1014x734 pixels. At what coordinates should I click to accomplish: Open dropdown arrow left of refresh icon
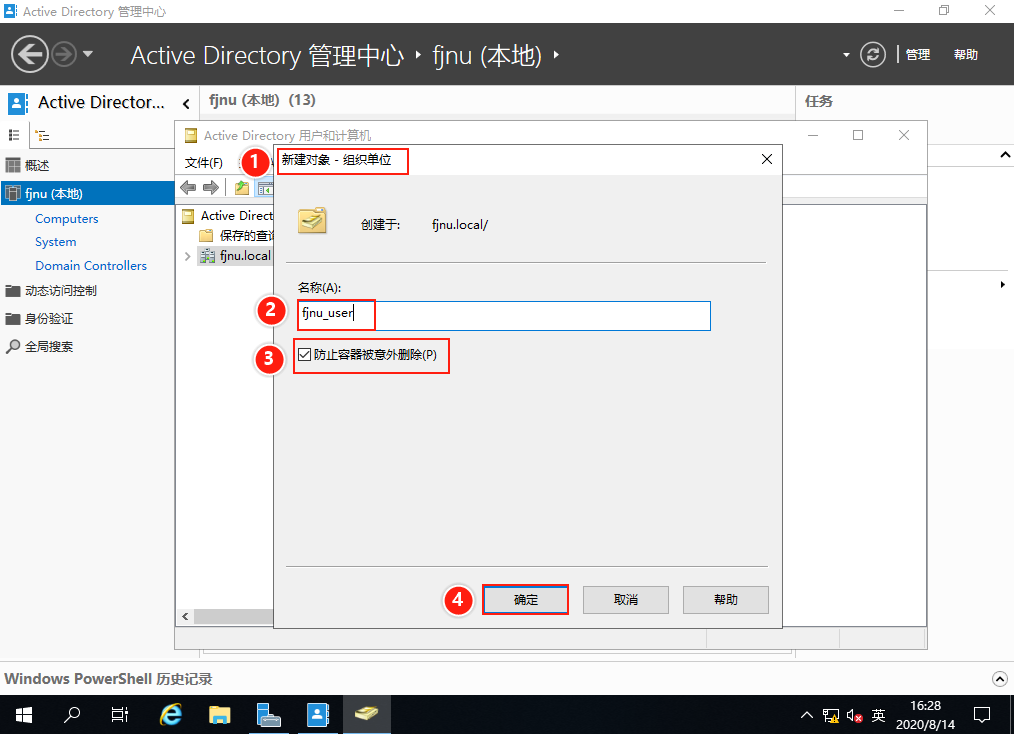point(846,55)
